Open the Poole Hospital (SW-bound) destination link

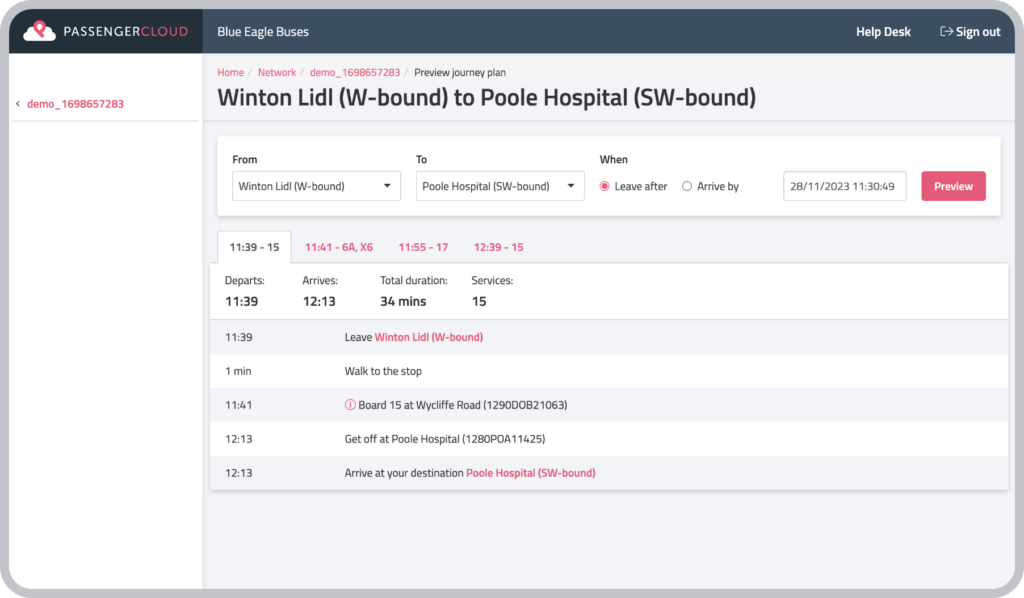click(x=530, y=473)
